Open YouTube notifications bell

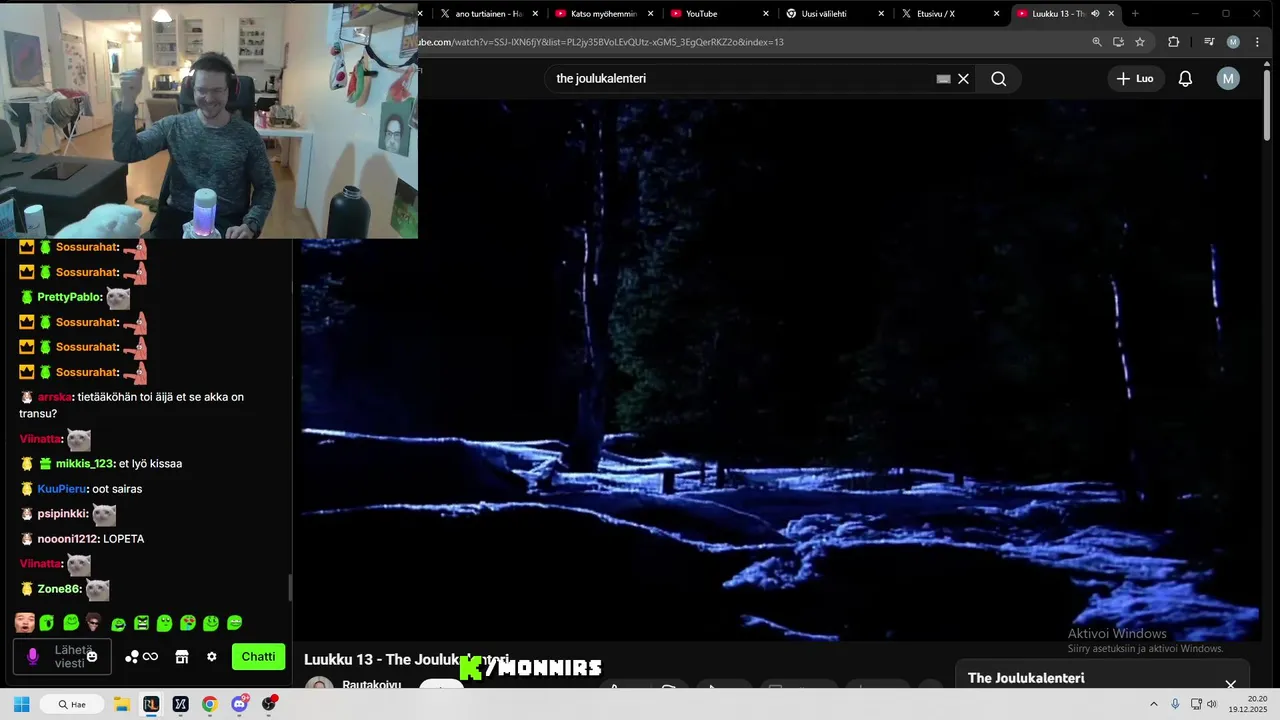point(1185,79)
